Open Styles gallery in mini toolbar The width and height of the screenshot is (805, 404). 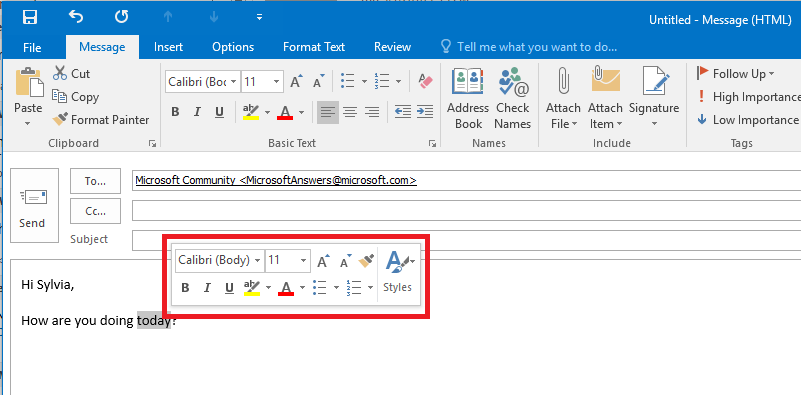(x=398, y=271)
